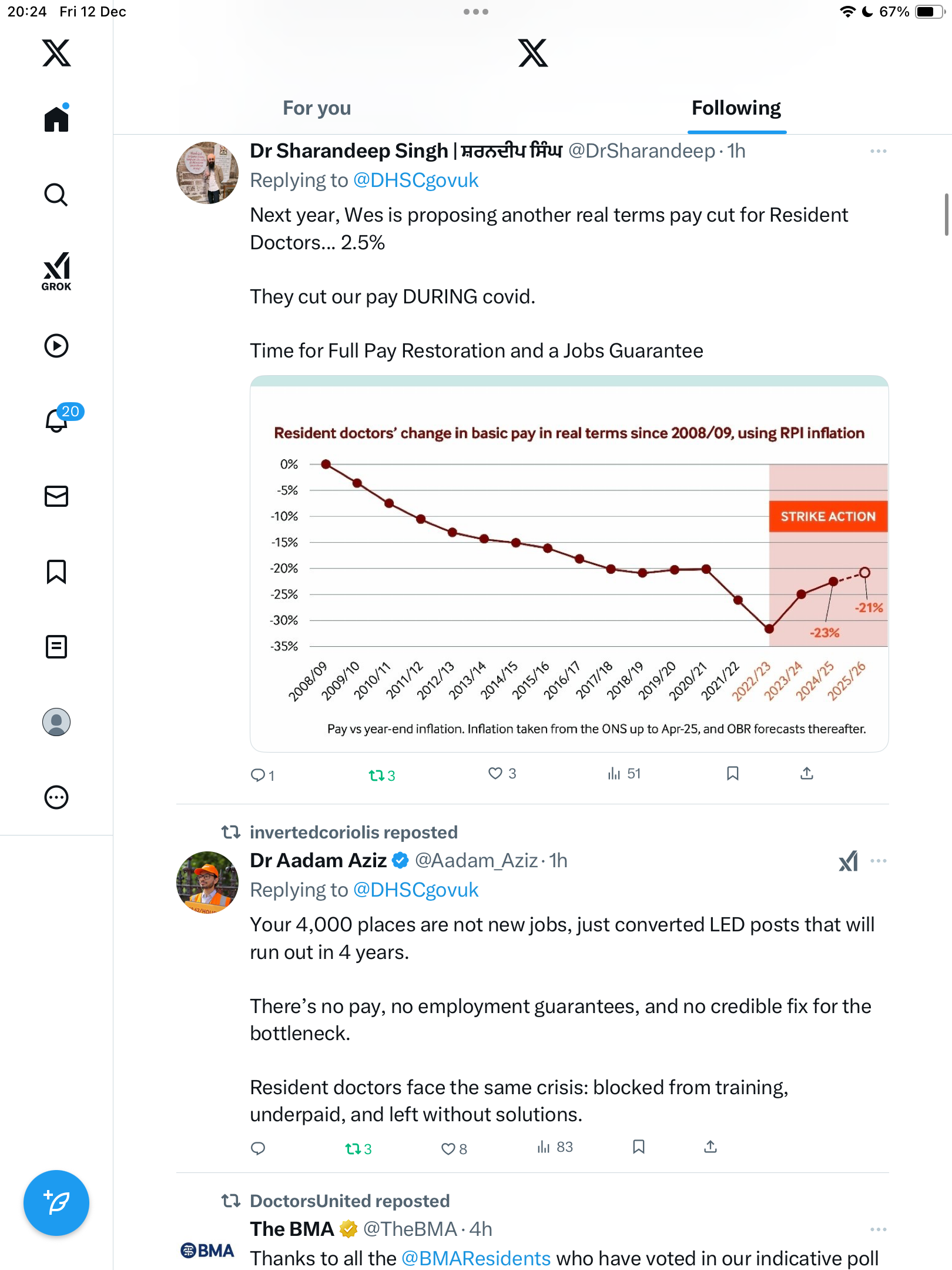The height and width of the screenshot is (1270, 952).
Task: Bookmark Dr Sharandeep Singh's post
Action: click(732, 774)
